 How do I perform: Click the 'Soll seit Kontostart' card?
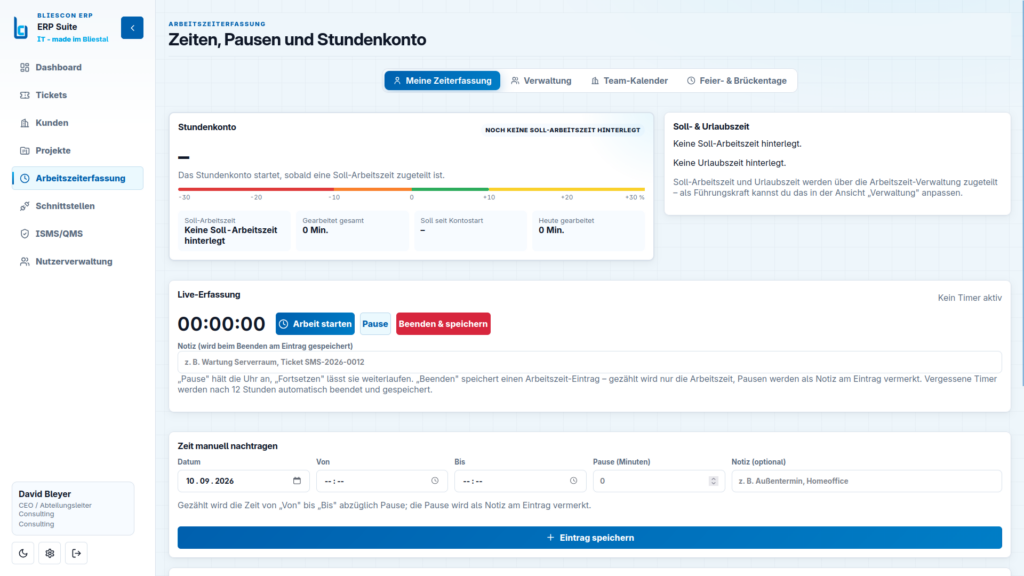[x=470, y=231]
